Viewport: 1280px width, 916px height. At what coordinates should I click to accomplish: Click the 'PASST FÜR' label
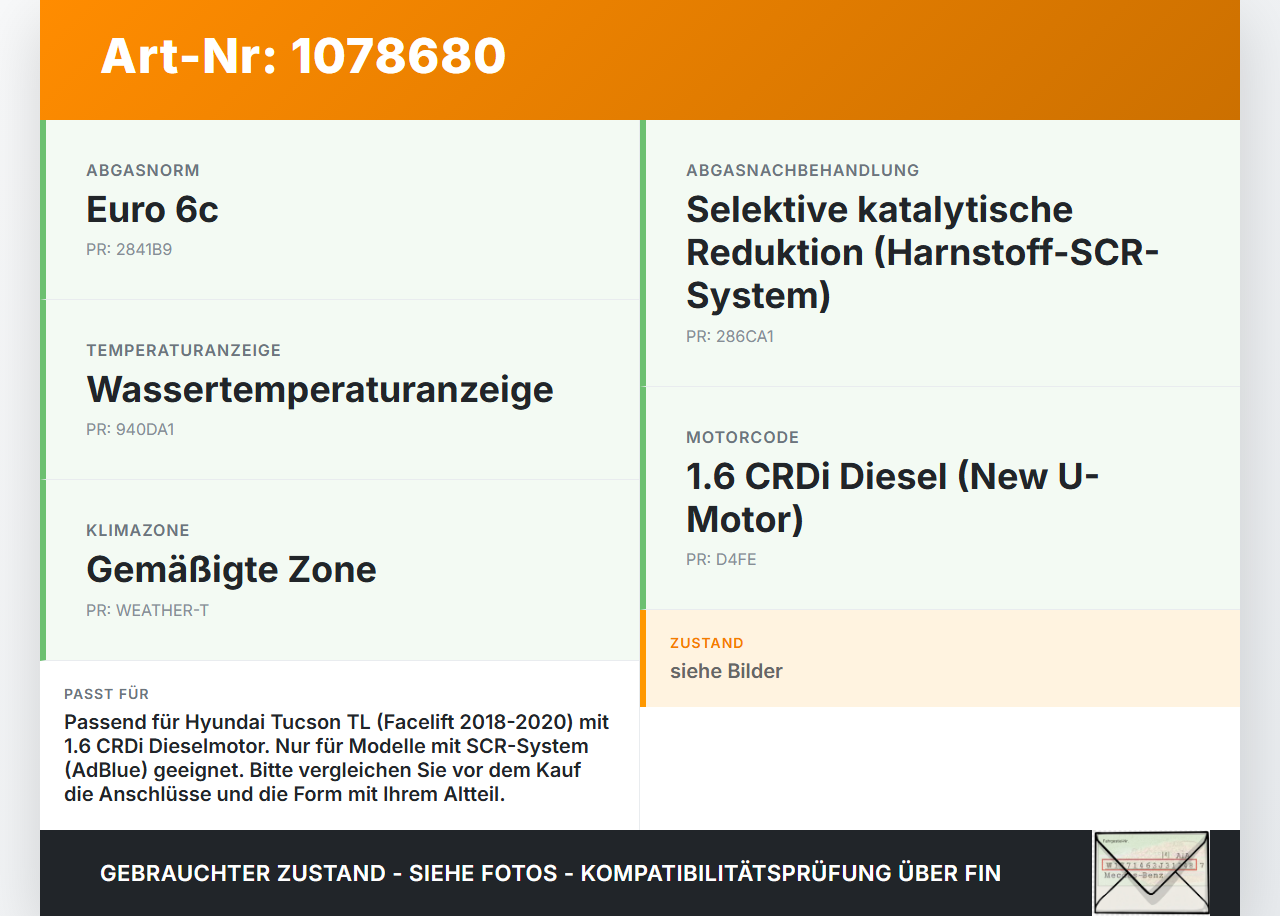coord(107,694)
